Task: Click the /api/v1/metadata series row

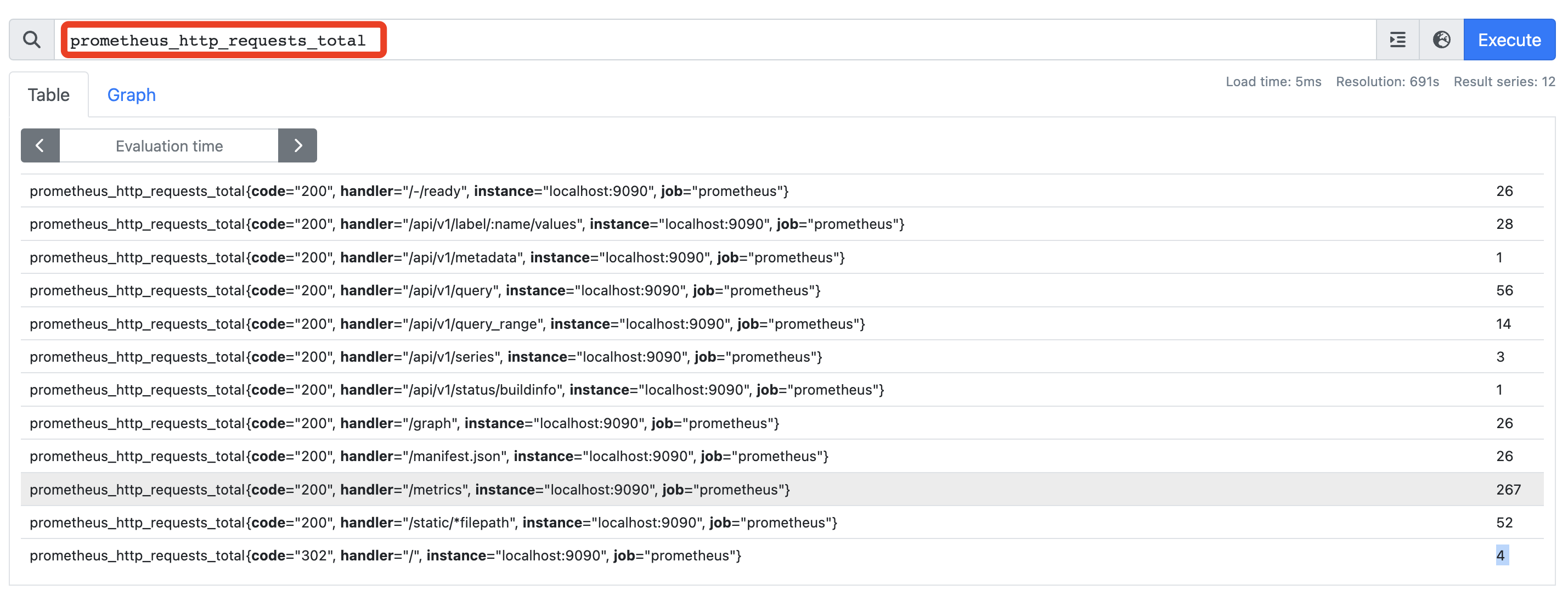Action: click(782, 257)
